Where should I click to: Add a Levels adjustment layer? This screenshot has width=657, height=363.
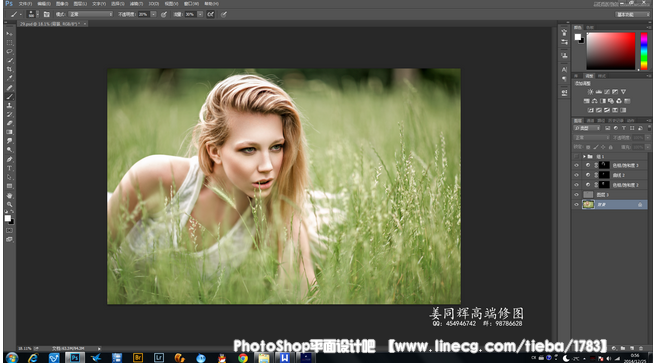(599, 92)
